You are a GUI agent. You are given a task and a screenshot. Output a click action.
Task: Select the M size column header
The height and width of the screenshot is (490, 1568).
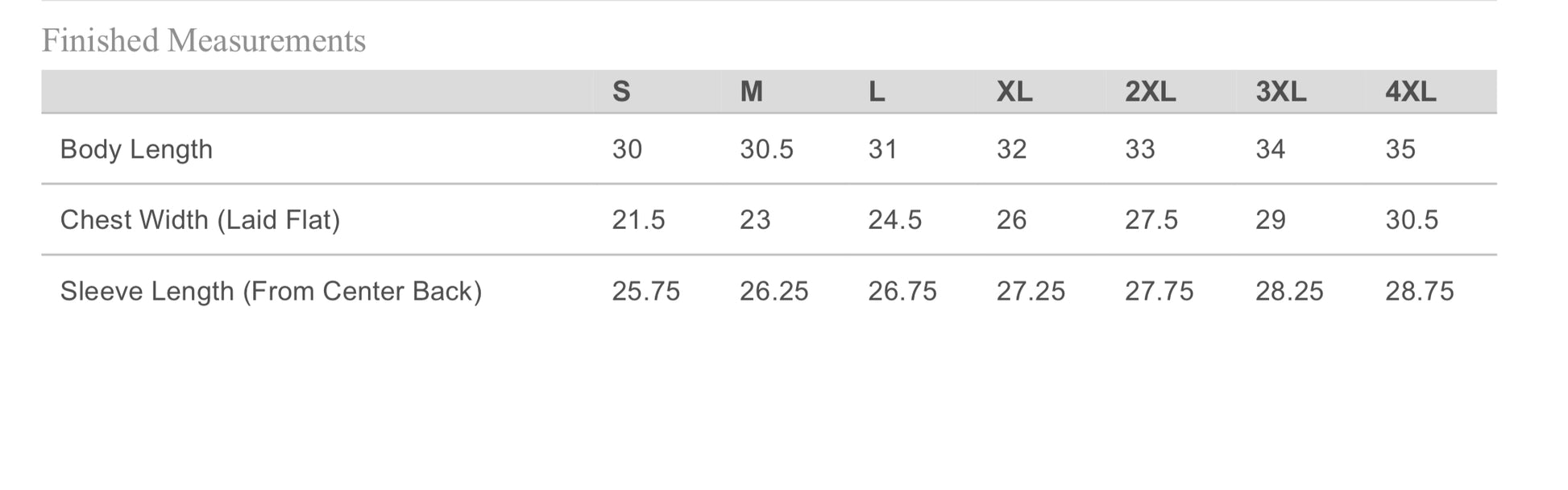pyautogui.click(x=751, y=92)
